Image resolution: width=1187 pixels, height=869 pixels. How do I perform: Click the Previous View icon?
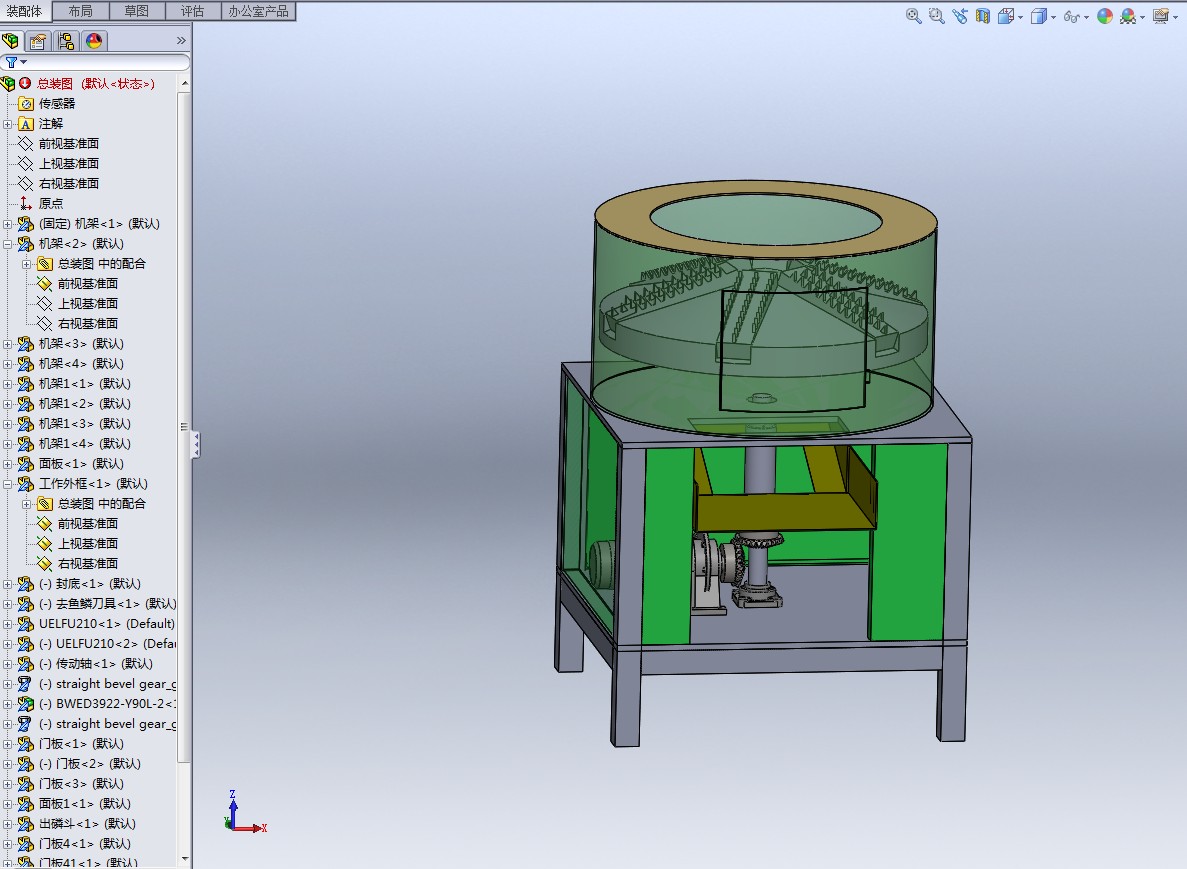click(960, 16)
